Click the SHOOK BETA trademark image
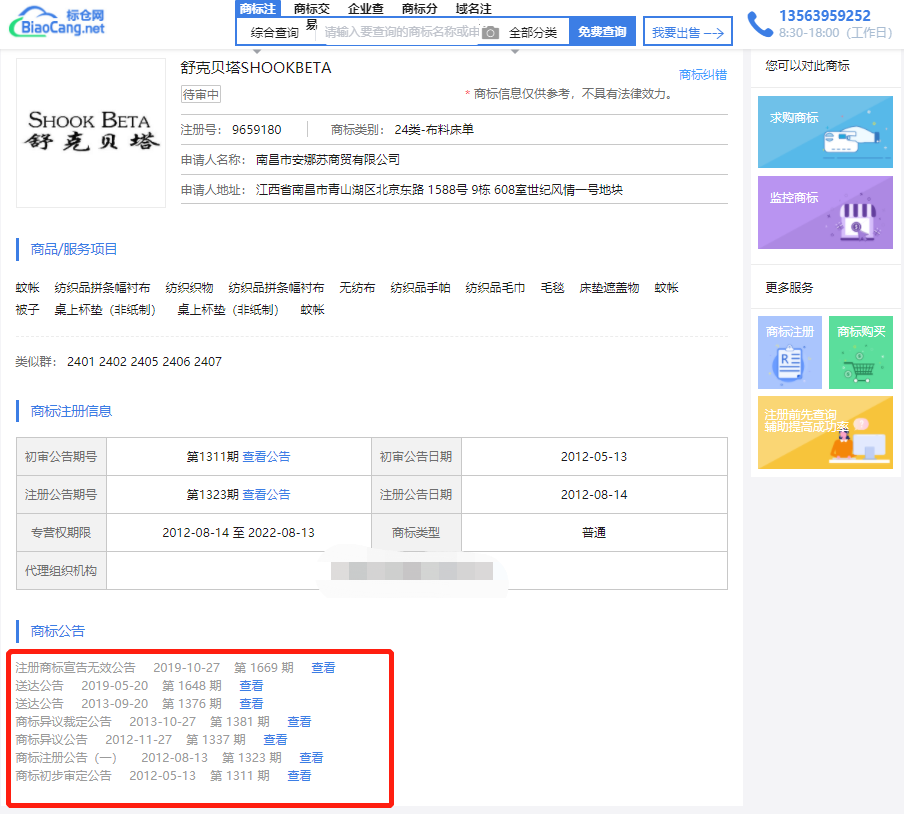Image resolution: width=904 pixels, height=828 pixels. pos(91,133)
